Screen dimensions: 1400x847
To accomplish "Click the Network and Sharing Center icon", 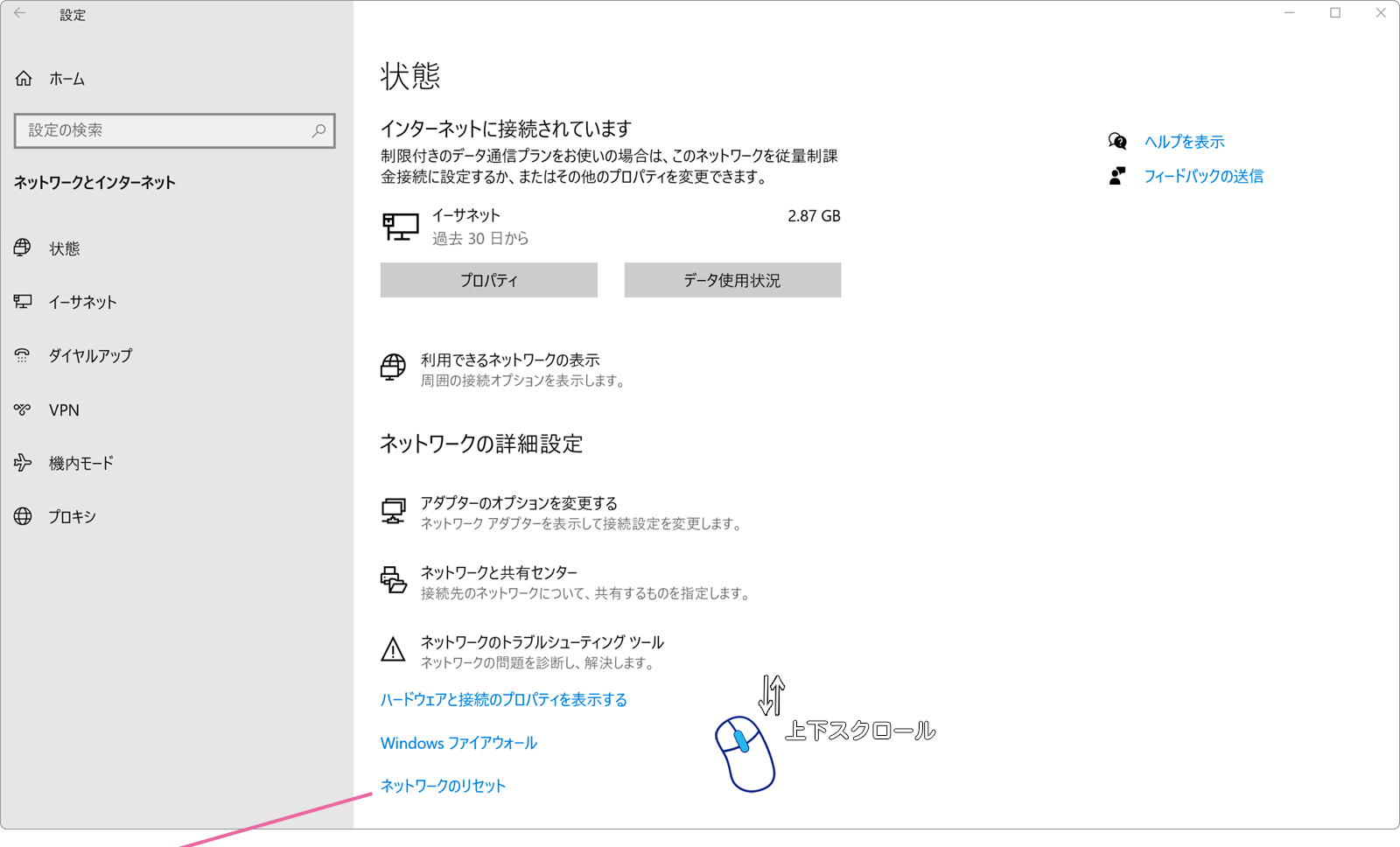I will (x=393, y=579).
